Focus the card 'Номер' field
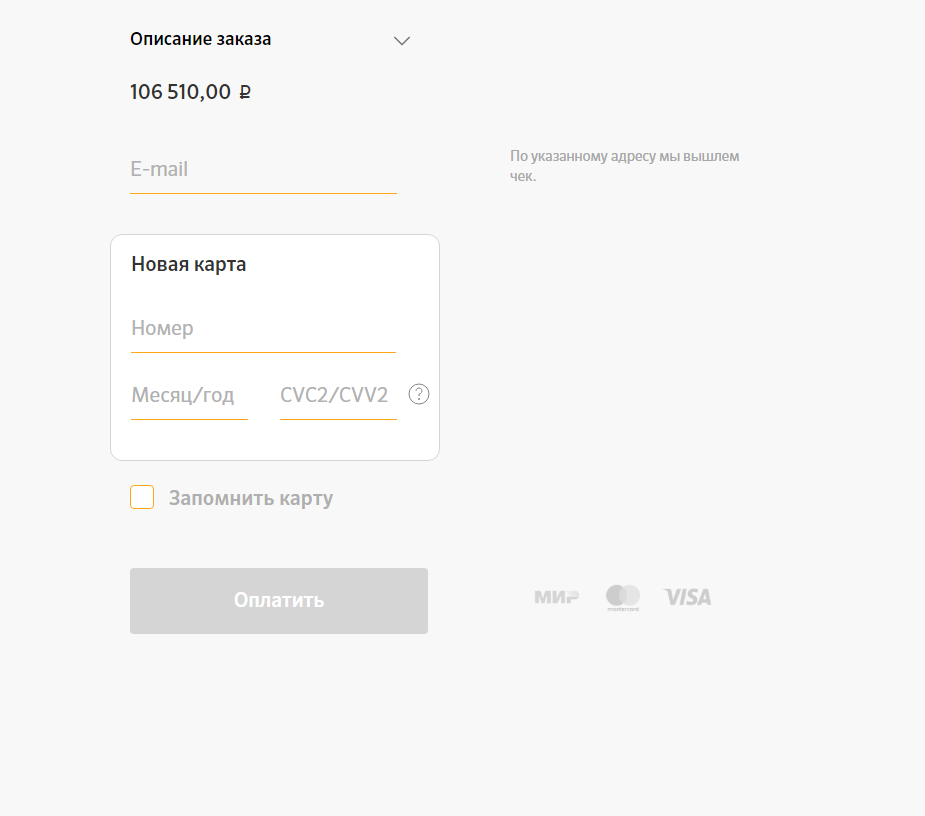 263,329
